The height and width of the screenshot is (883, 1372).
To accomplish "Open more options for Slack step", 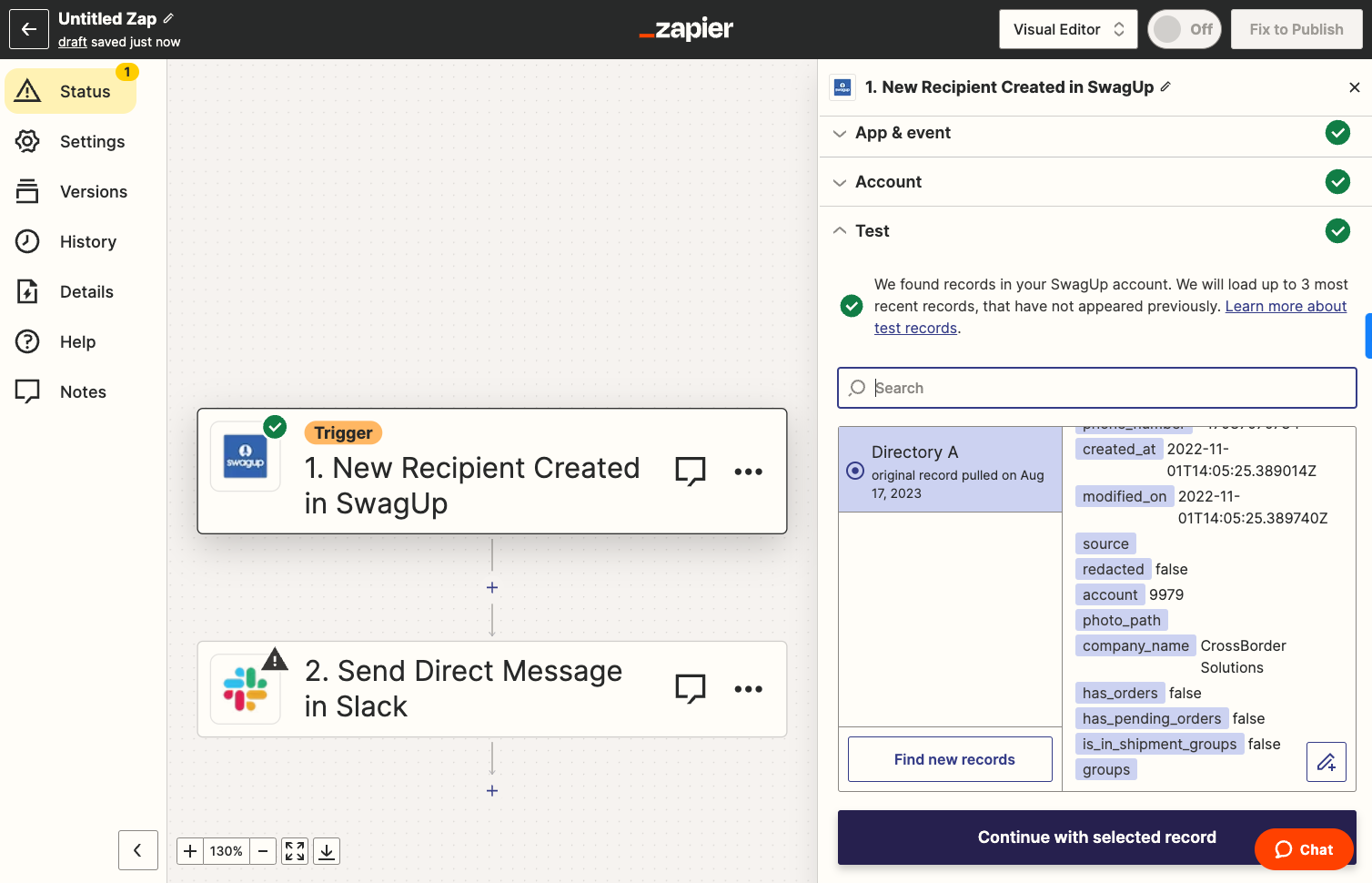I will tap(748, 688).
